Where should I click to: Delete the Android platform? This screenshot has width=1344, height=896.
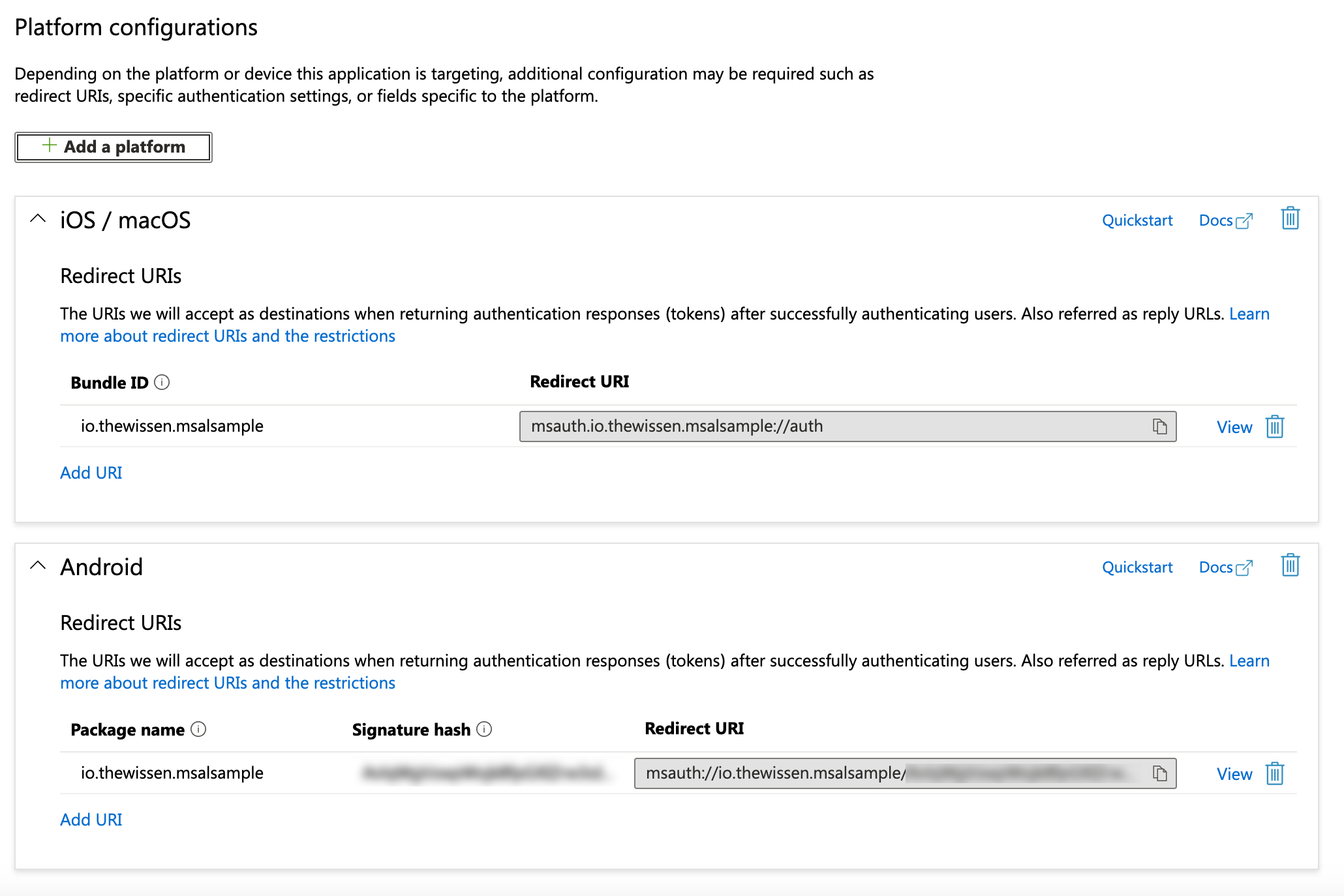(x=1289, y=565)
